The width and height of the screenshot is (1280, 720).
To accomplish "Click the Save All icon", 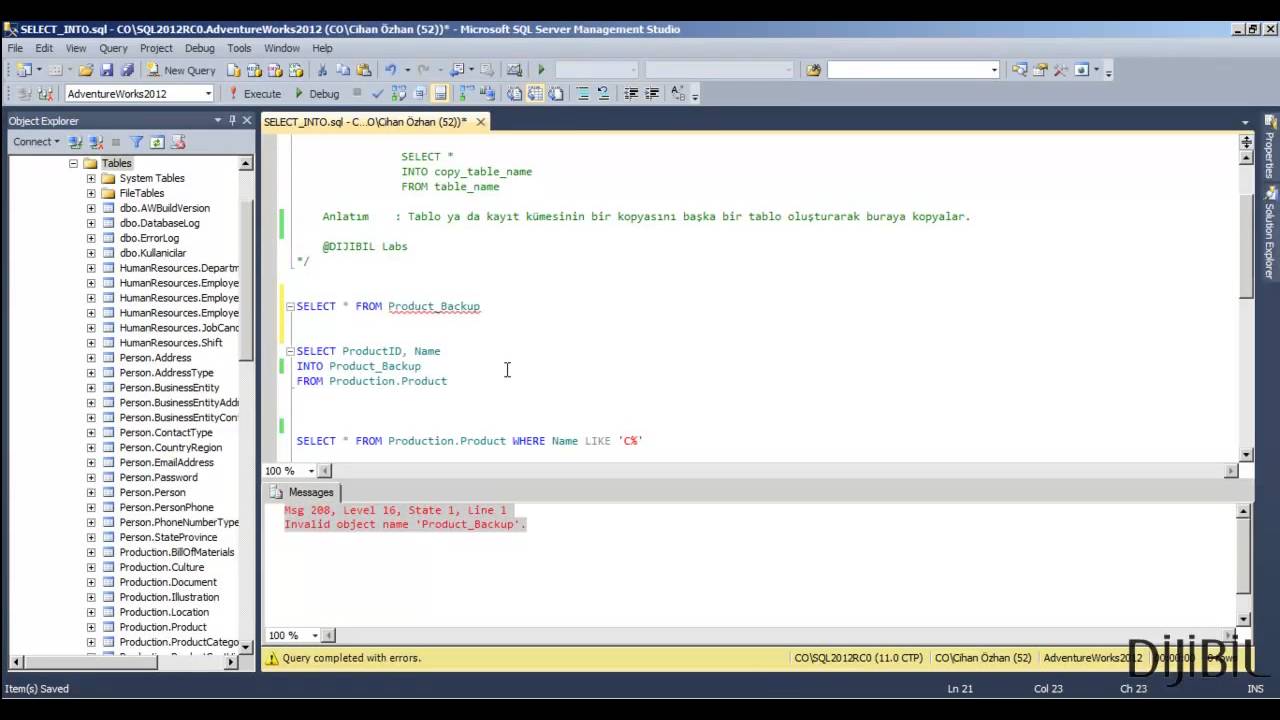I will (127, 70).
